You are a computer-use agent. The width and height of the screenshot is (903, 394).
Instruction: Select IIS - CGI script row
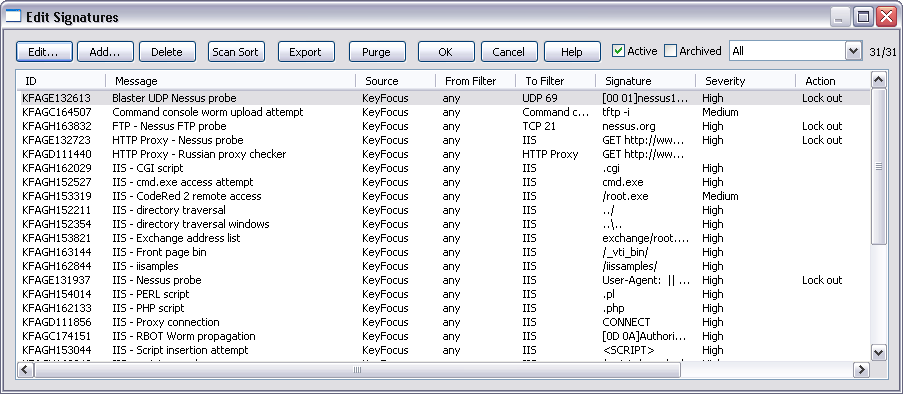click(x=443, y=168)
